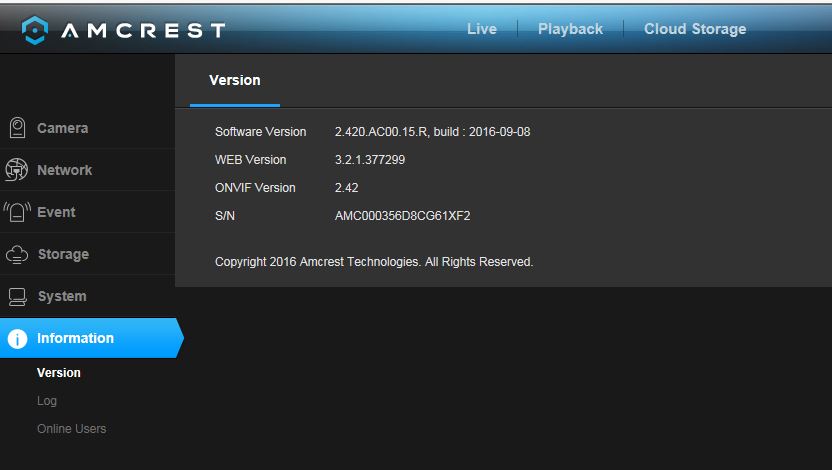Click the Network globe icon
The height and width of the screenshot is (470, 832).
[16, 170]
